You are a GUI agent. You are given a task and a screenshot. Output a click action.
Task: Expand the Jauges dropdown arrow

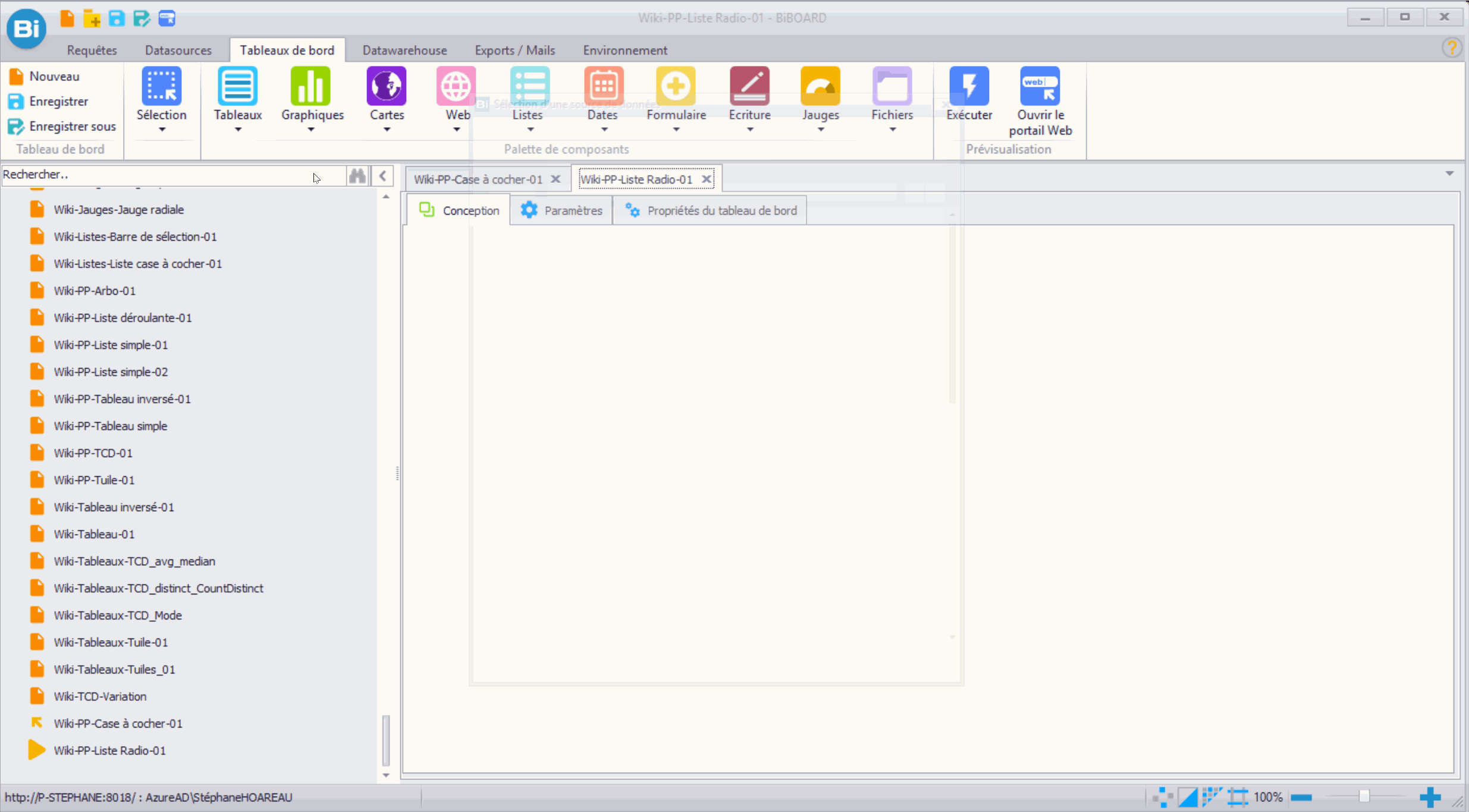(x=821, y=130)
